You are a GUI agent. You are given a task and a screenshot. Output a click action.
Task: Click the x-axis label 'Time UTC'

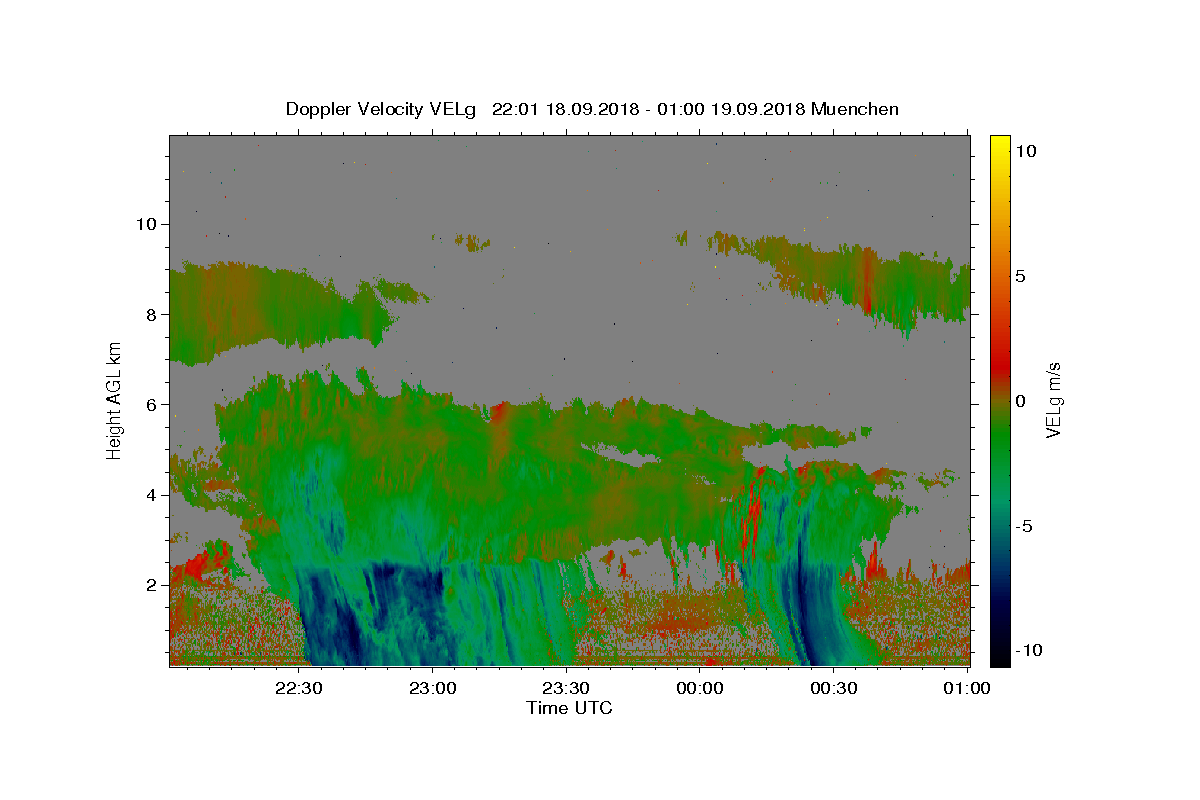coord(569,708)
